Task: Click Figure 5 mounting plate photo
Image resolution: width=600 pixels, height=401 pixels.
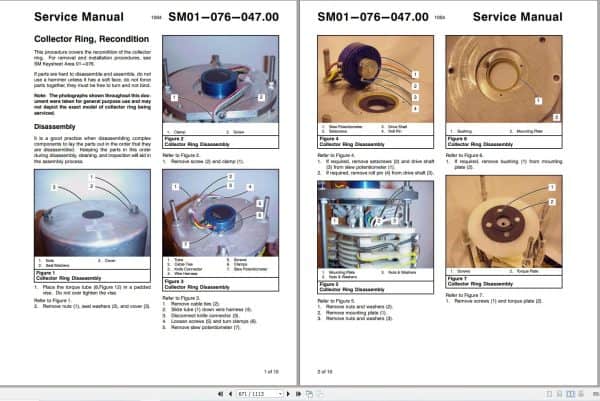Action: [x=375, y=224]
